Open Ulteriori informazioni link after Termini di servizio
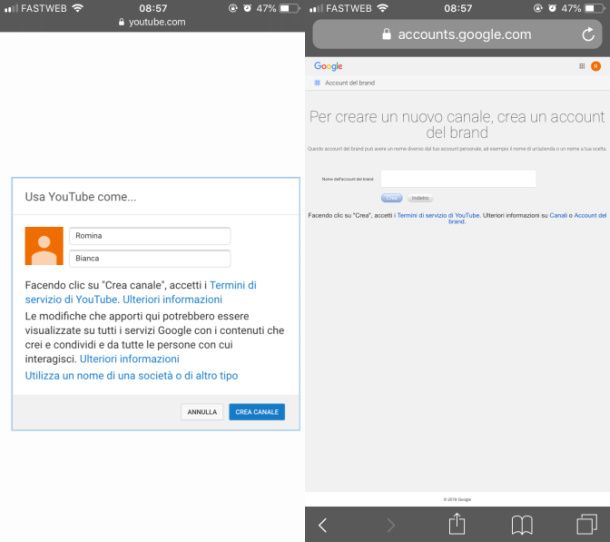 click(172, 299)
